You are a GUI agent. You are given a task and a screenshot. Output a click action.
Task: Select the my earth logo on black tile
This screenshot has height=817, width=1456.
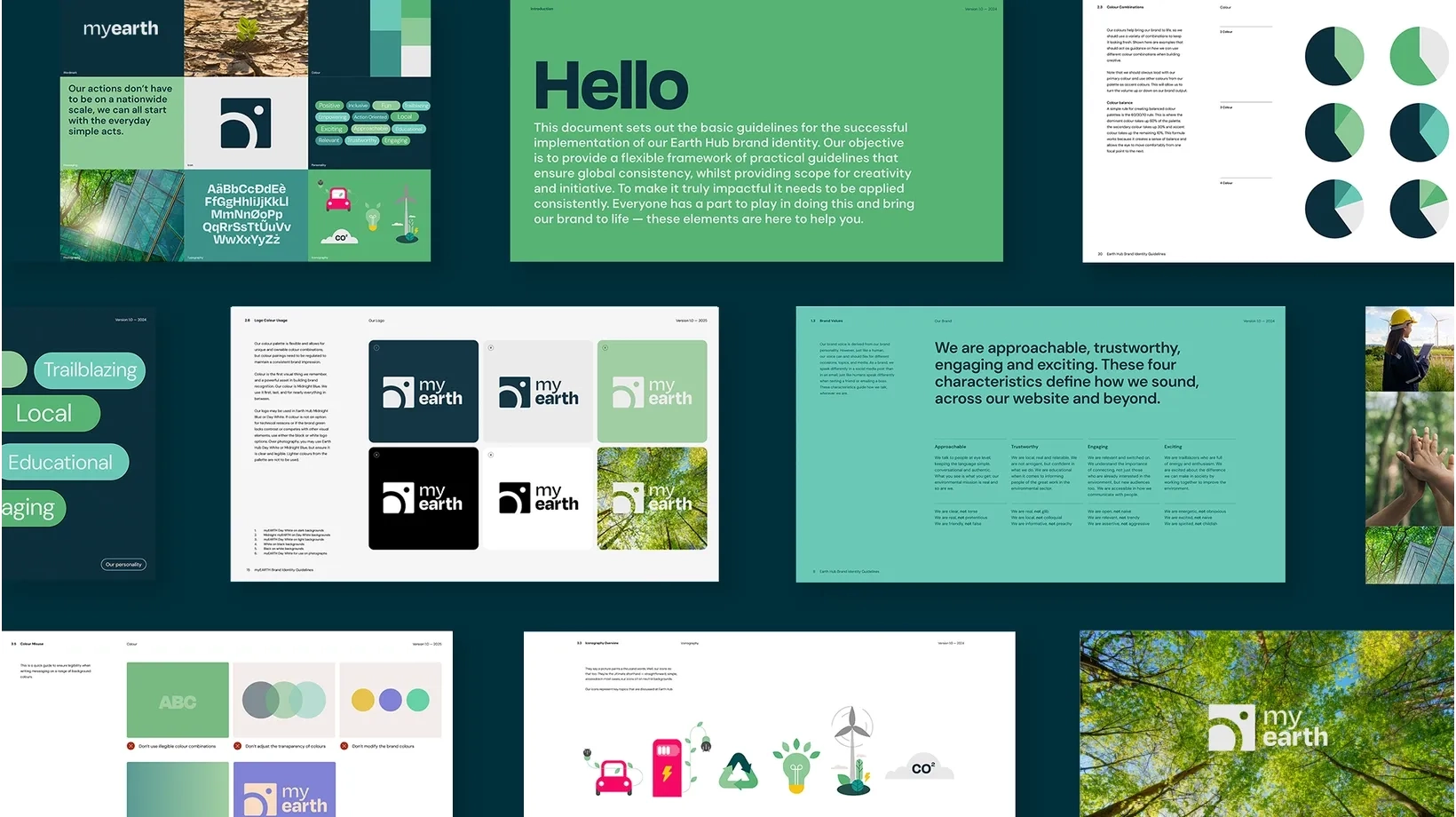pos(423,498)
